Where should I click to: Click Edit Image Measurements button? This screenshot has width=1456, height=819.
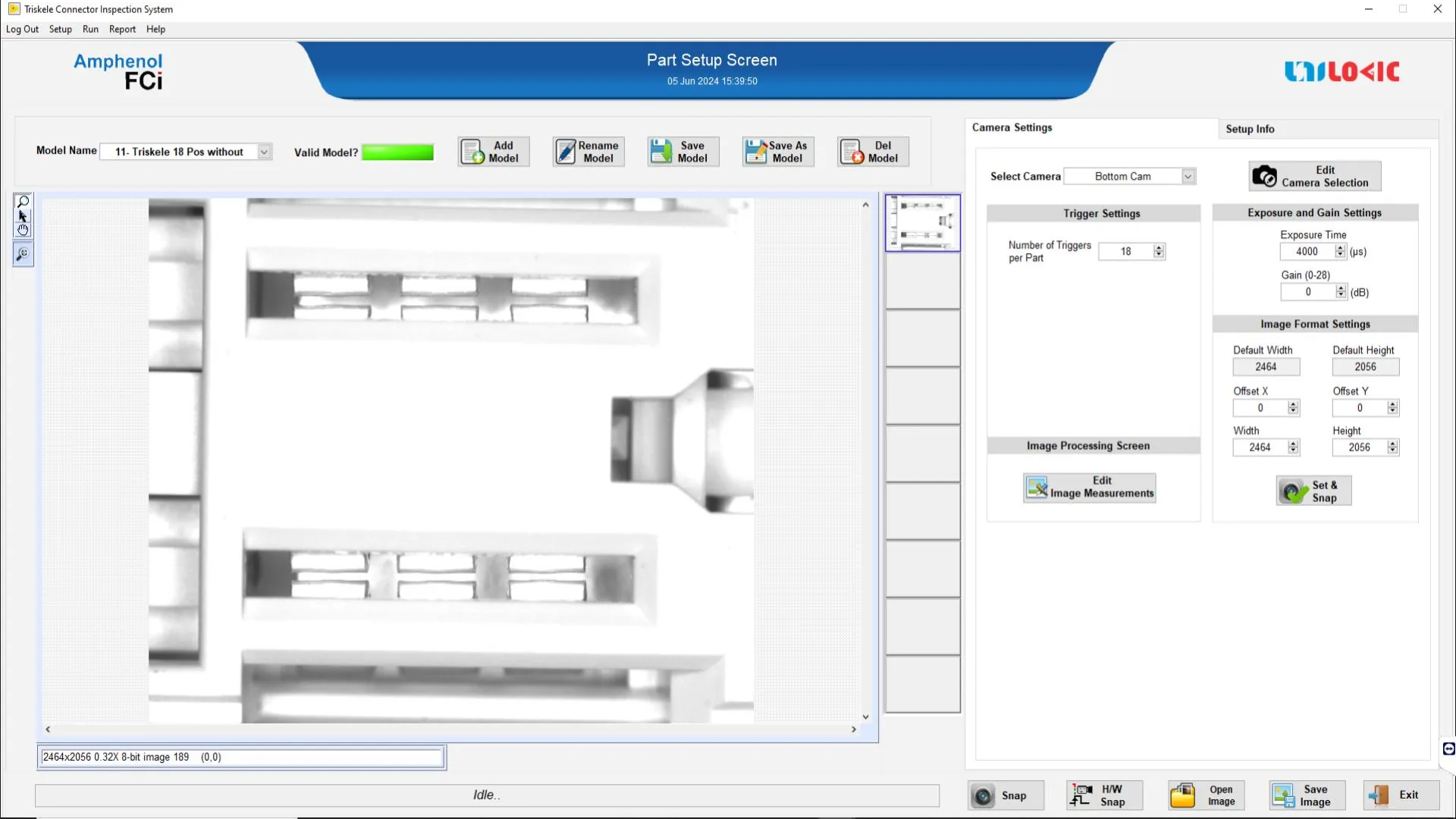(x=1089, y=488)
